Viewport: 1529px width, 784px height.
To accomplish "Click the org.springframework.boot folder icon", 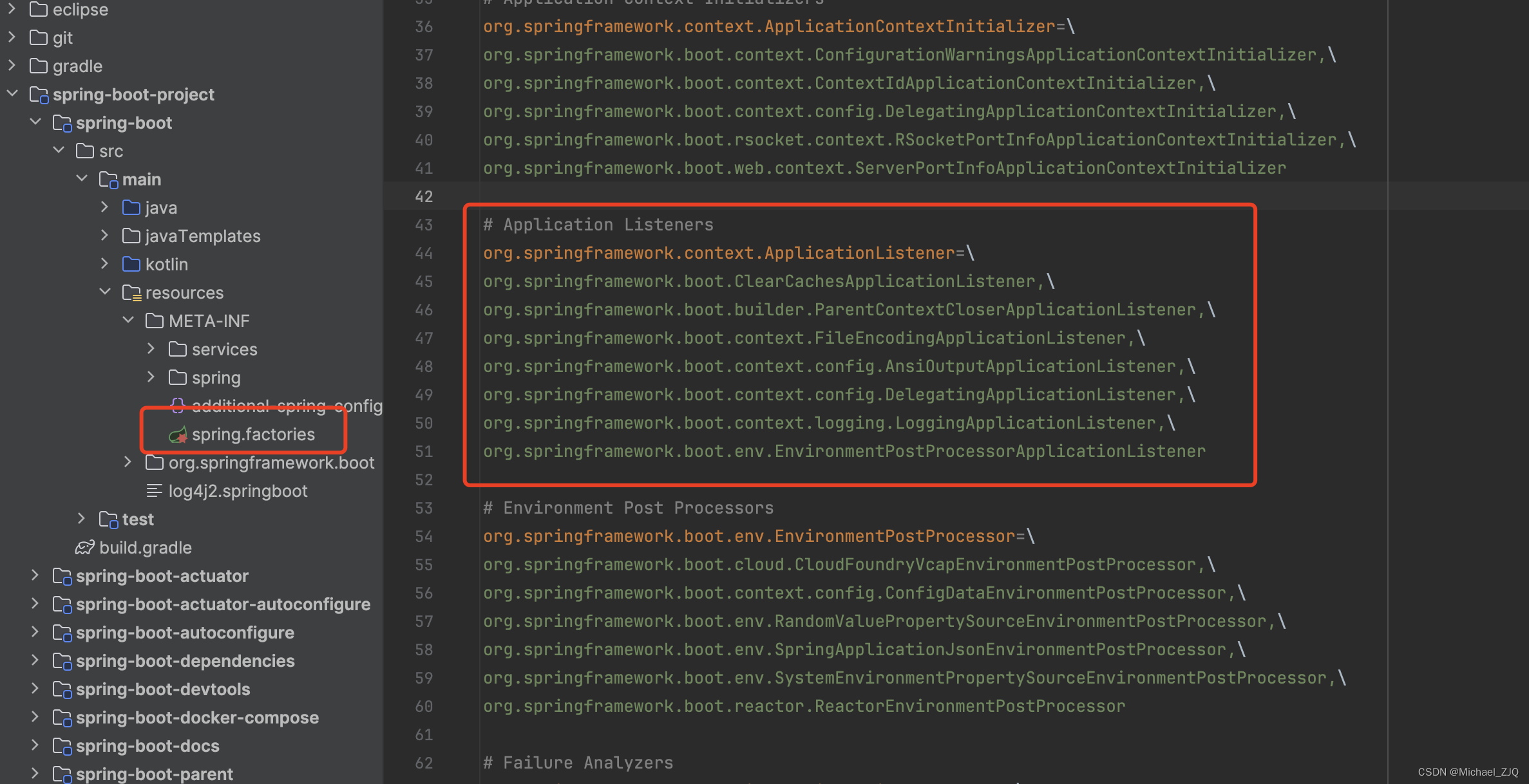I will 155,462.
